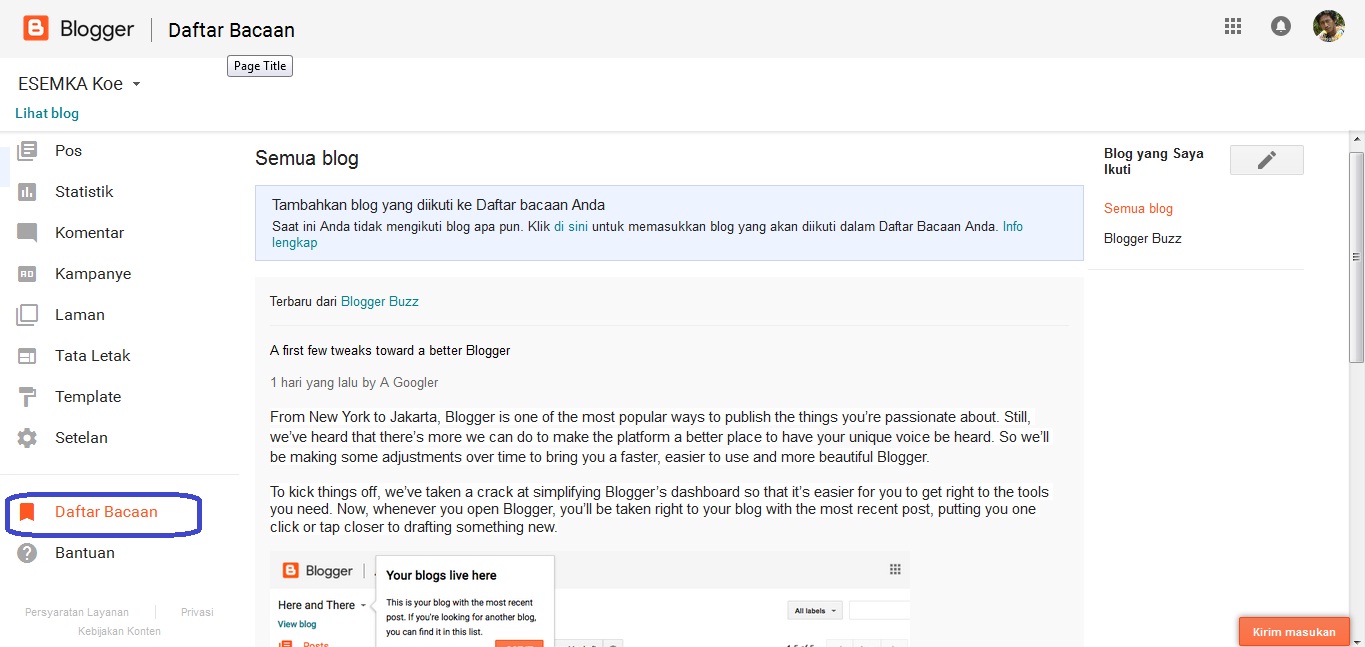Open the Google apps grid

[1233, 27]
